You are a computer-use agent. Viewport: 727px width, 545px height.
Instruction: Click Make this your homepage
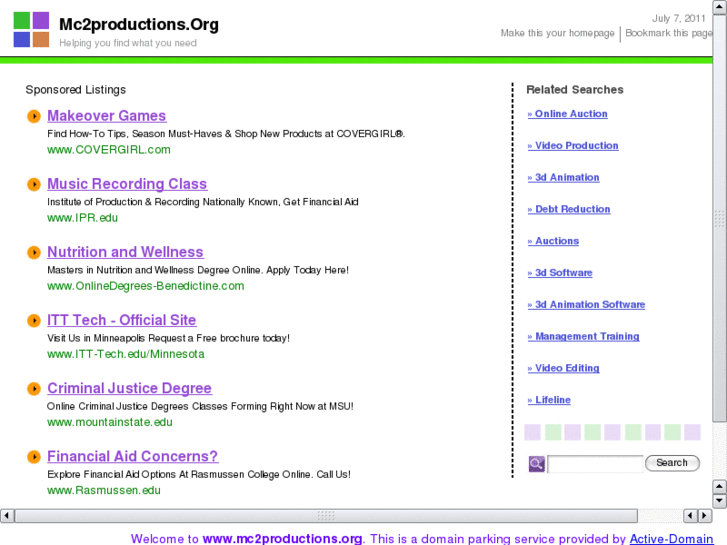[x=557, y=33]
